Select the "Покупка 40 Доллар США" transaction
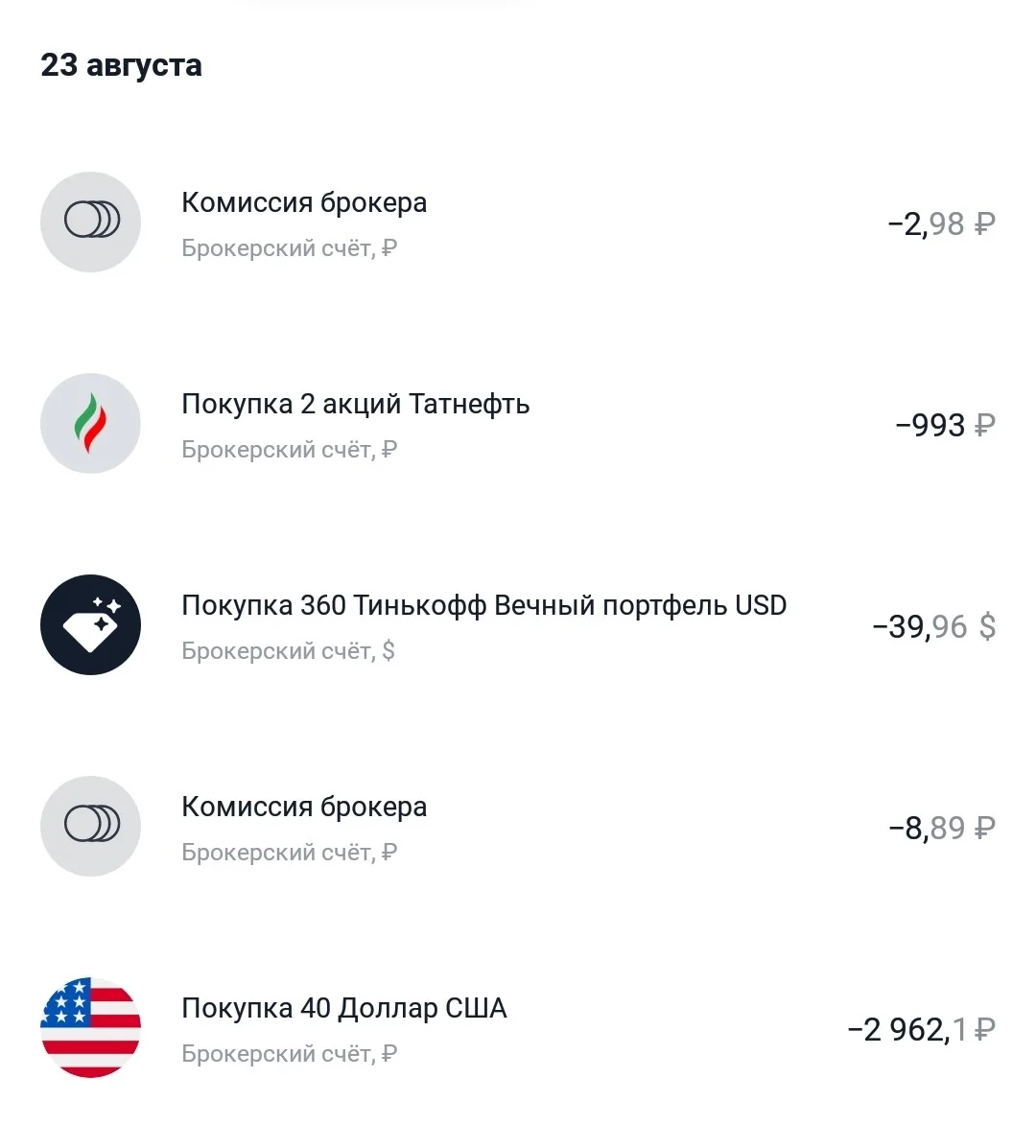This screenshot has width=1036, height=1148. click(x=518, y=1027)
